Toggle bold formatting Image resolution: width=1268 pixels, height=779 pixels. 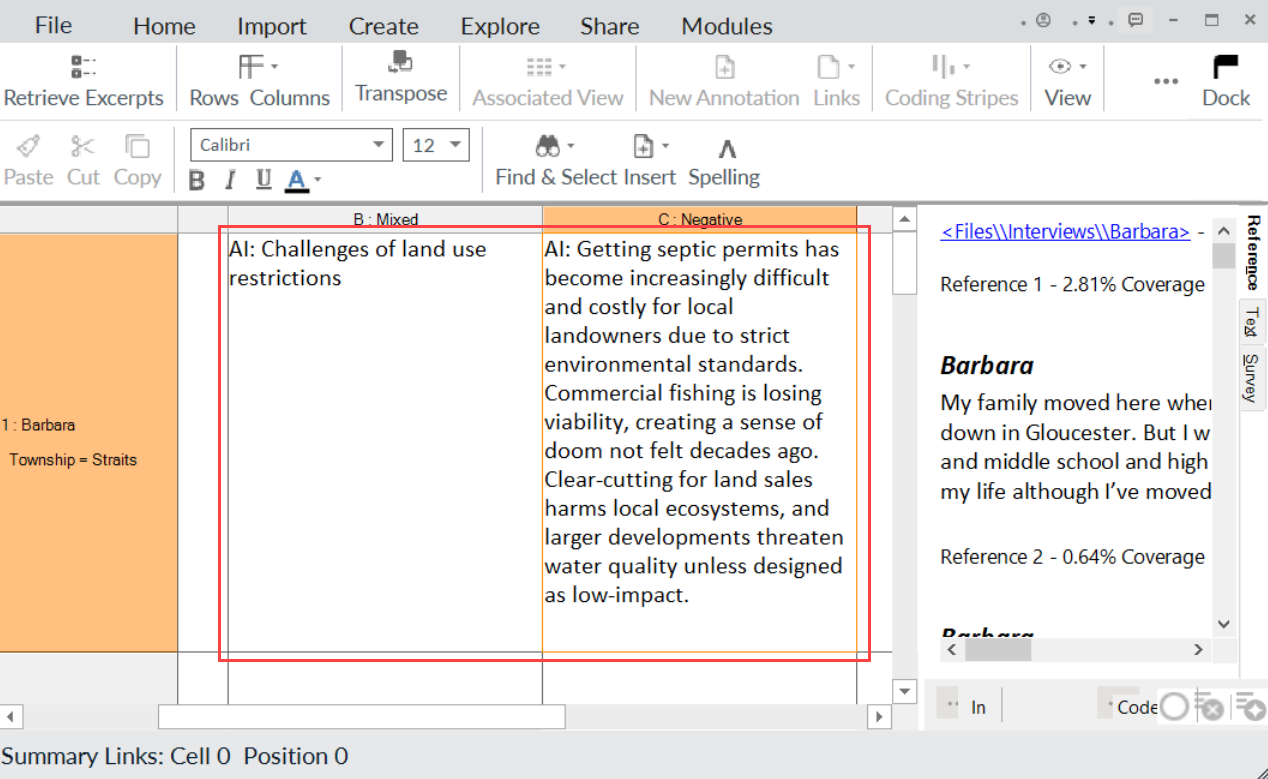click(197, 180)
